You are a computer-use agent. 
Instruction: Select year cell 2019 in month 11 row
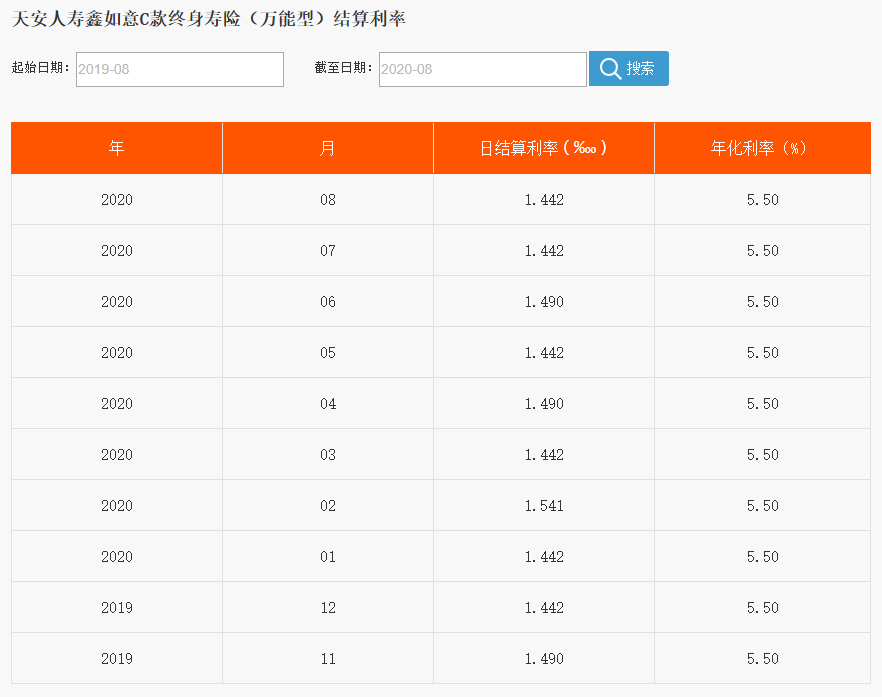(117, 659)
